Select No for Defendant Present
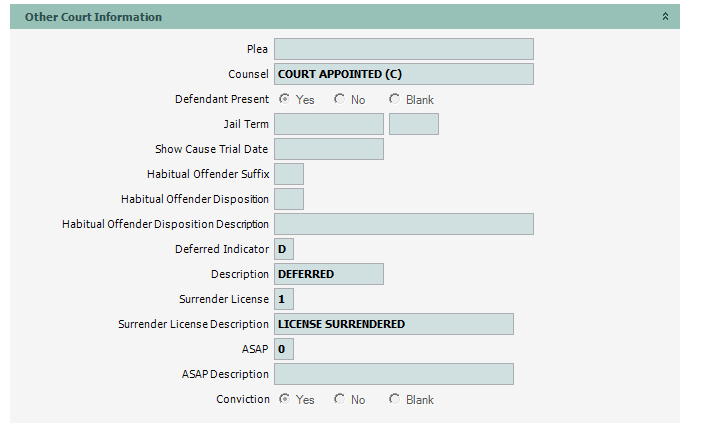The height and width of the screenshot is (433, 703). pos(340,99)
